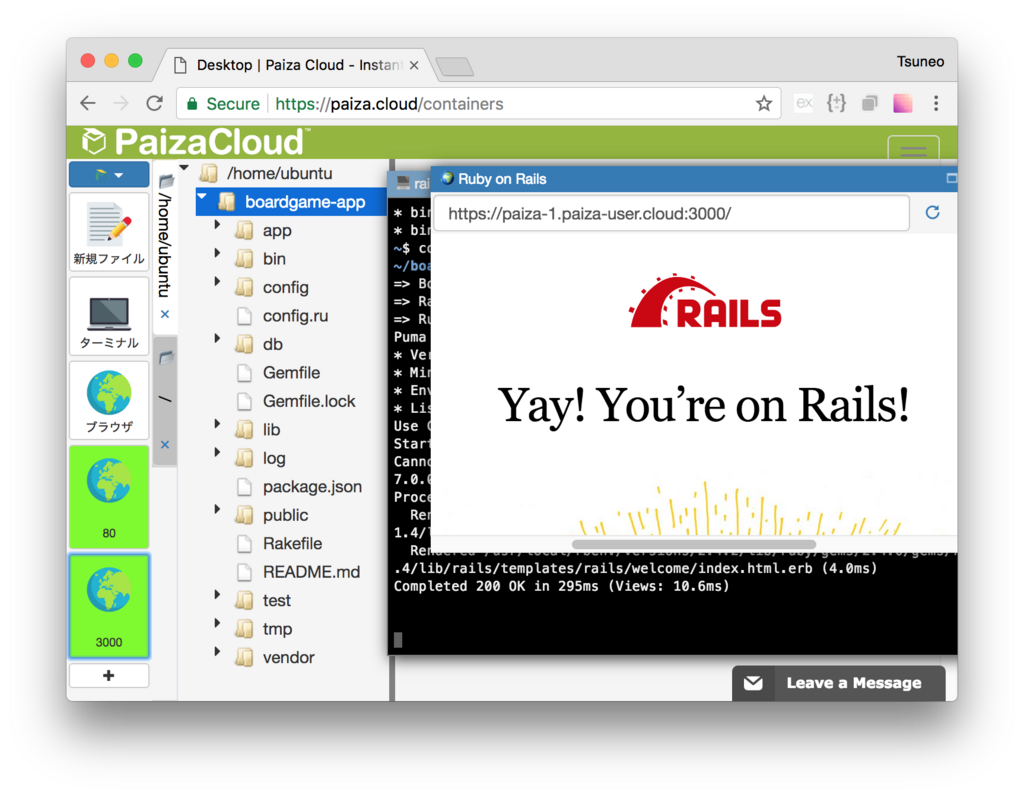The width and height of the screenshot is (1024, 796).
Task: Open the Rakefile file
Action: click(292, 543)
